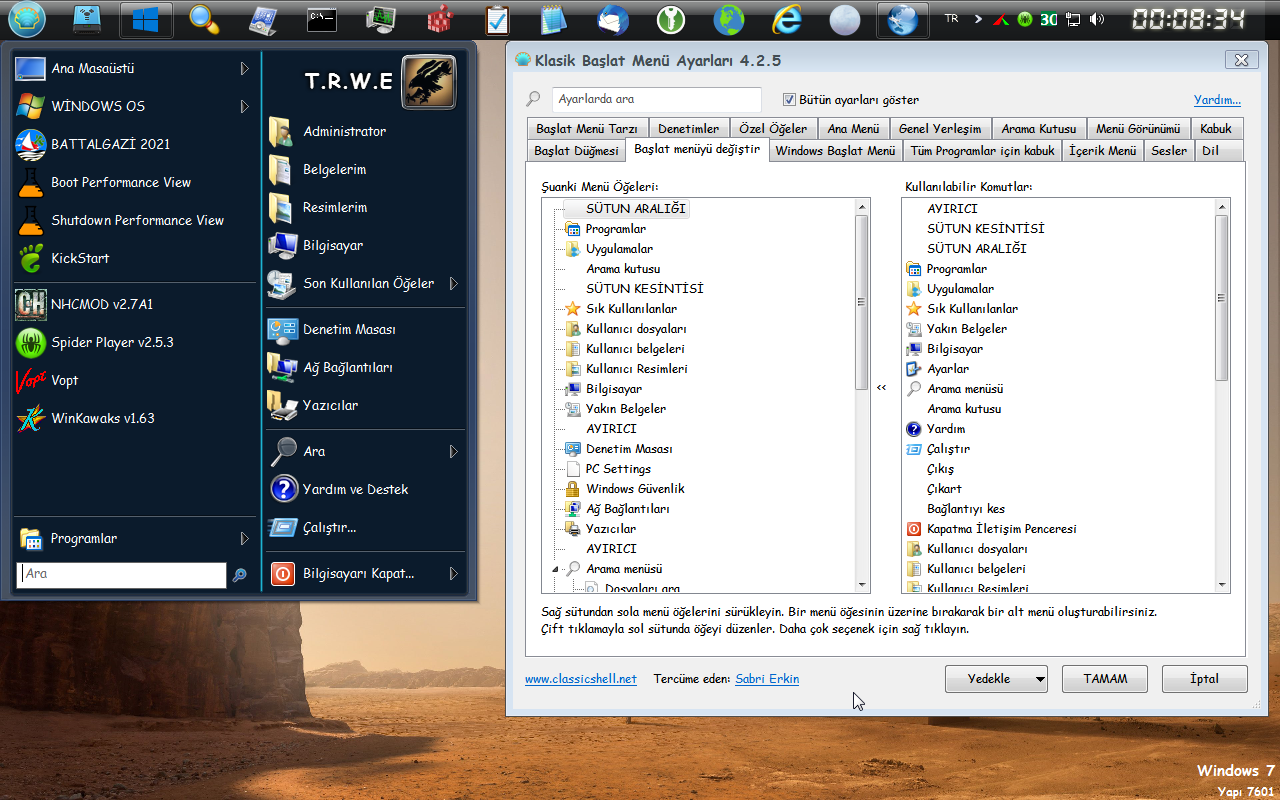This screenshot has height=800, width=1280.
Task: Switch to the Başlat Menü Tarzı tab
Action: click(x=586, y=128)
